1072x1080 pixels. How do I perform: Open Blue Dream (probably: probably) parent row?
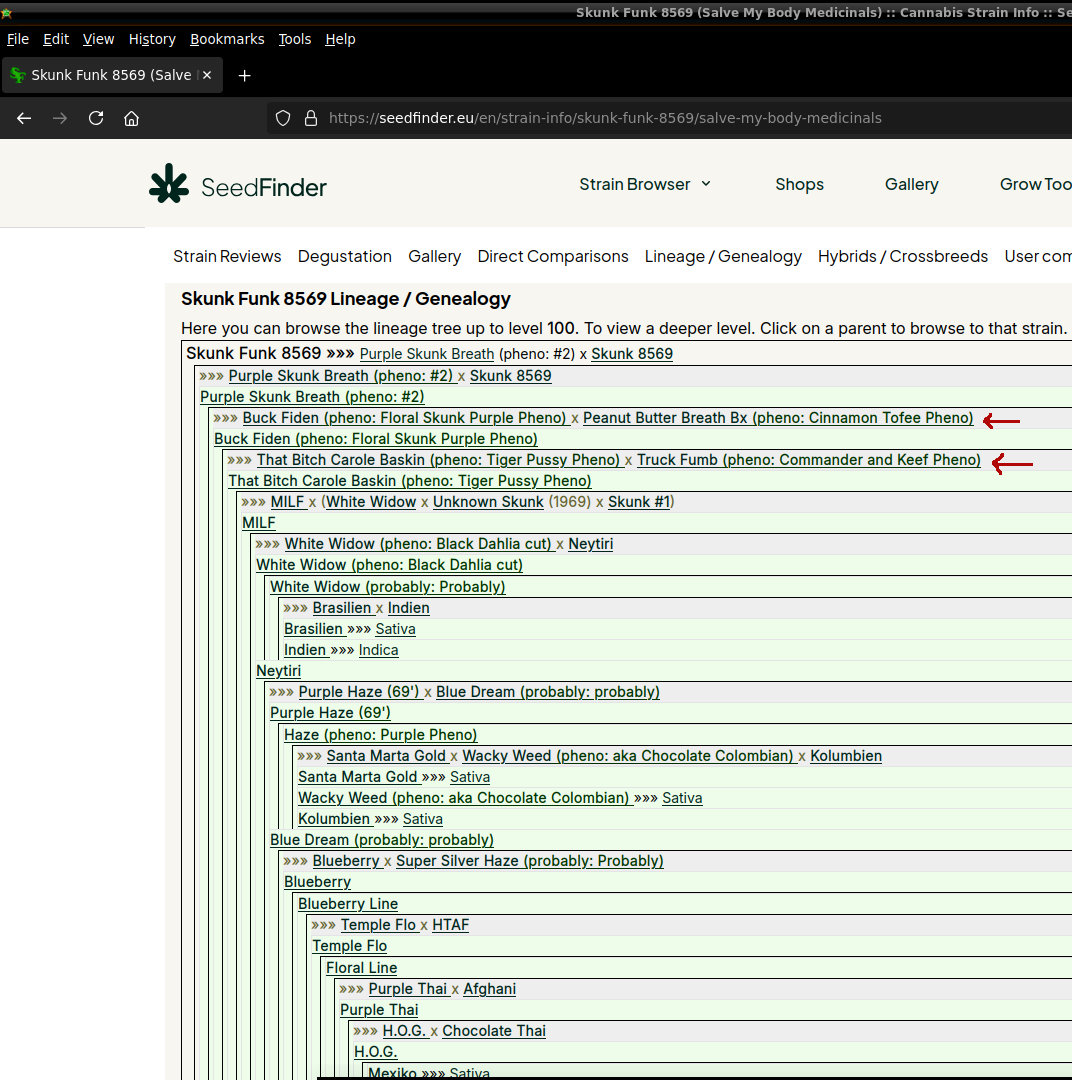[382, 840]
